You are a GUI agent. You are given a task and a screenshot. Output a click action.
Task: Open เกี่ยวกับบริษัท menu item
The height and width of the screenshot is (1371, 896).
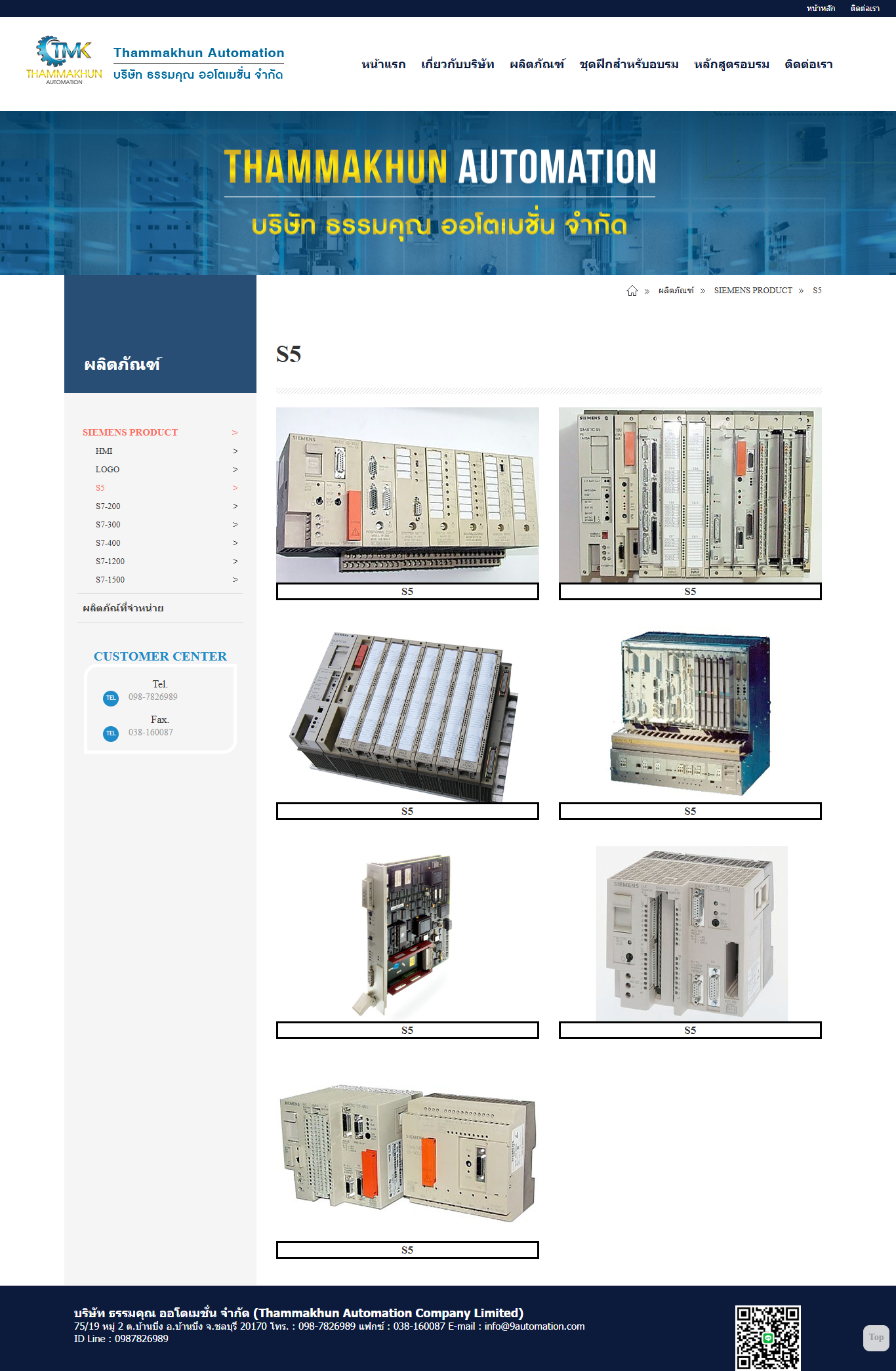458,64
